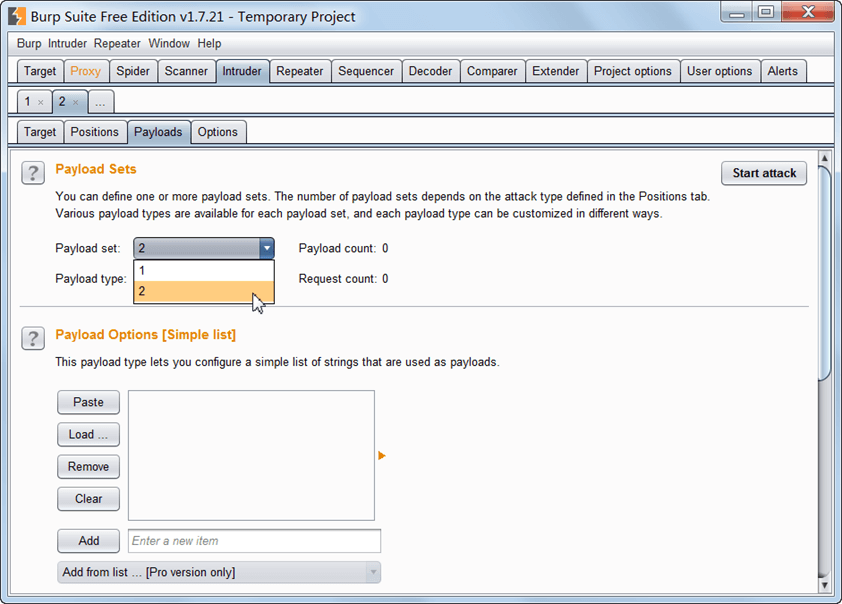
Task: Open the Positions sub-tab
Action: (95, 132)
